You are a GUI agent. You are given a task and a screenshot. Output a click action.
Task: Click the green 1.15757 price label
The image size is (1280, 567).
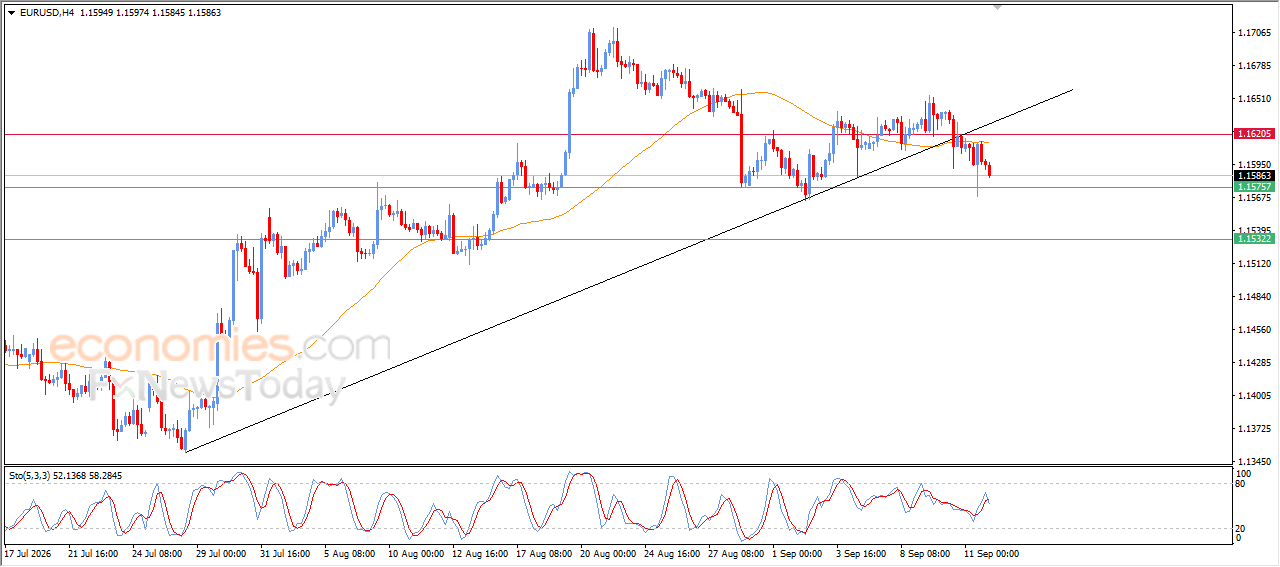[1254, 187]
